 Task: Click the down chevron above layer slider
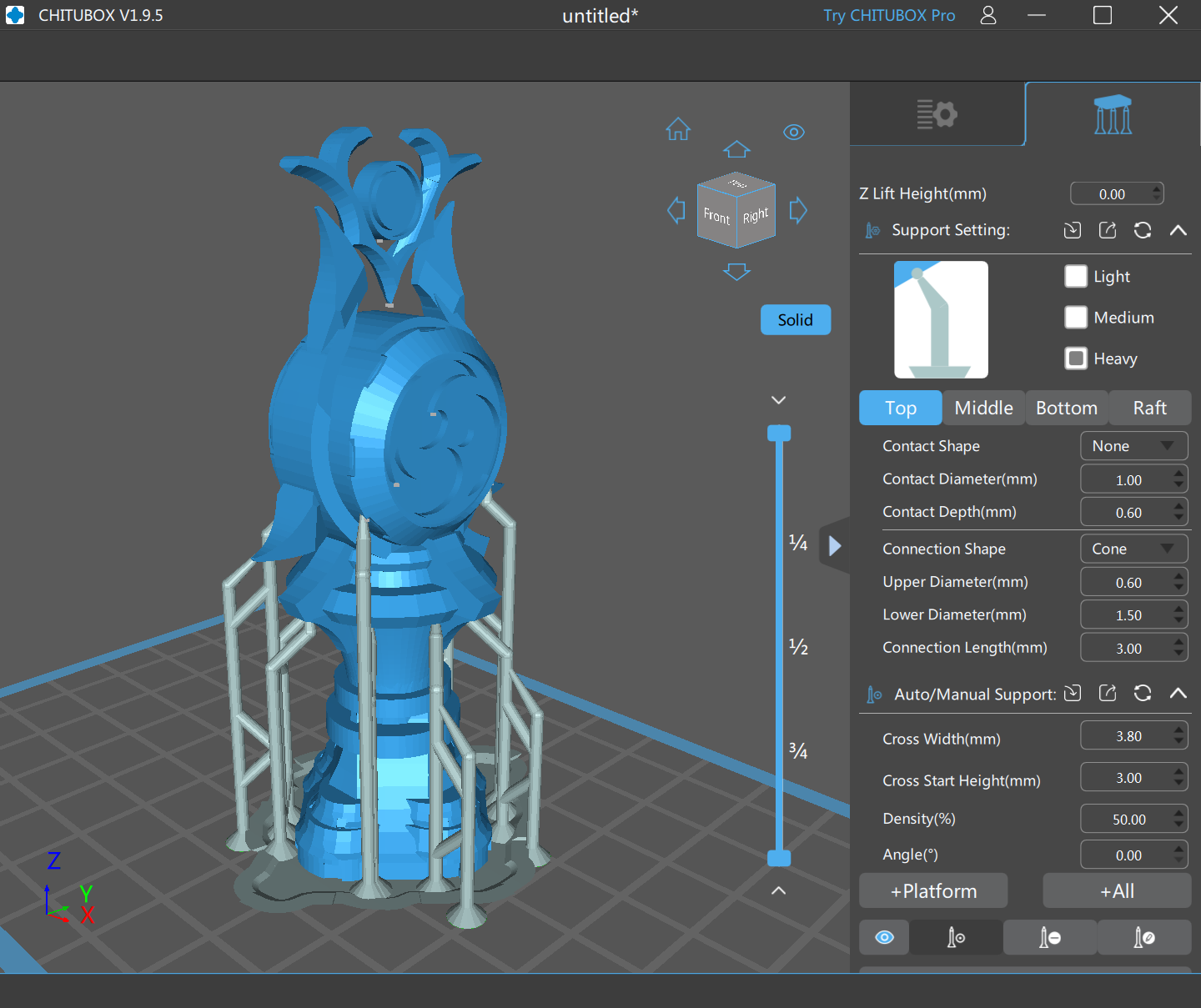[x=779, y=400]
